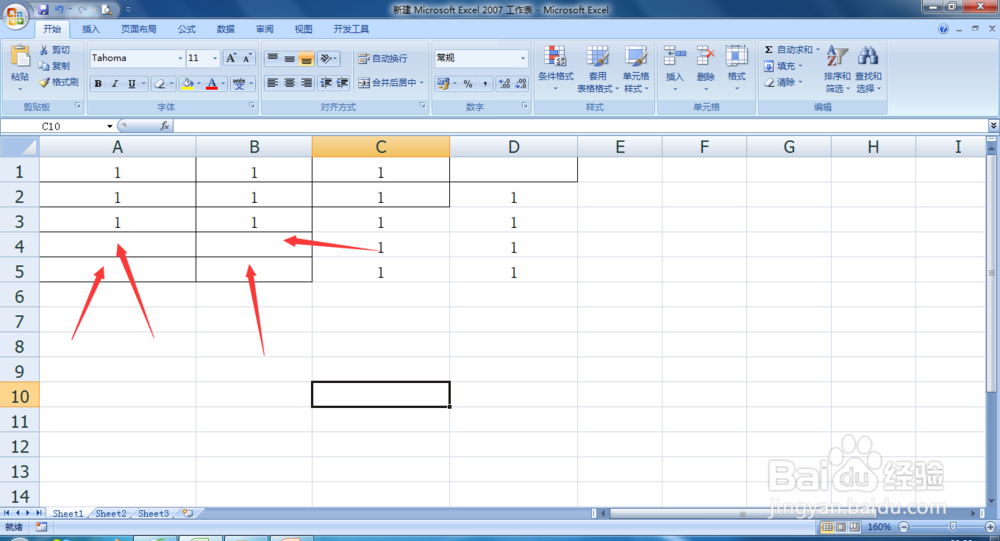
Task: Click the text orientation icon
Action: (327, 59)
